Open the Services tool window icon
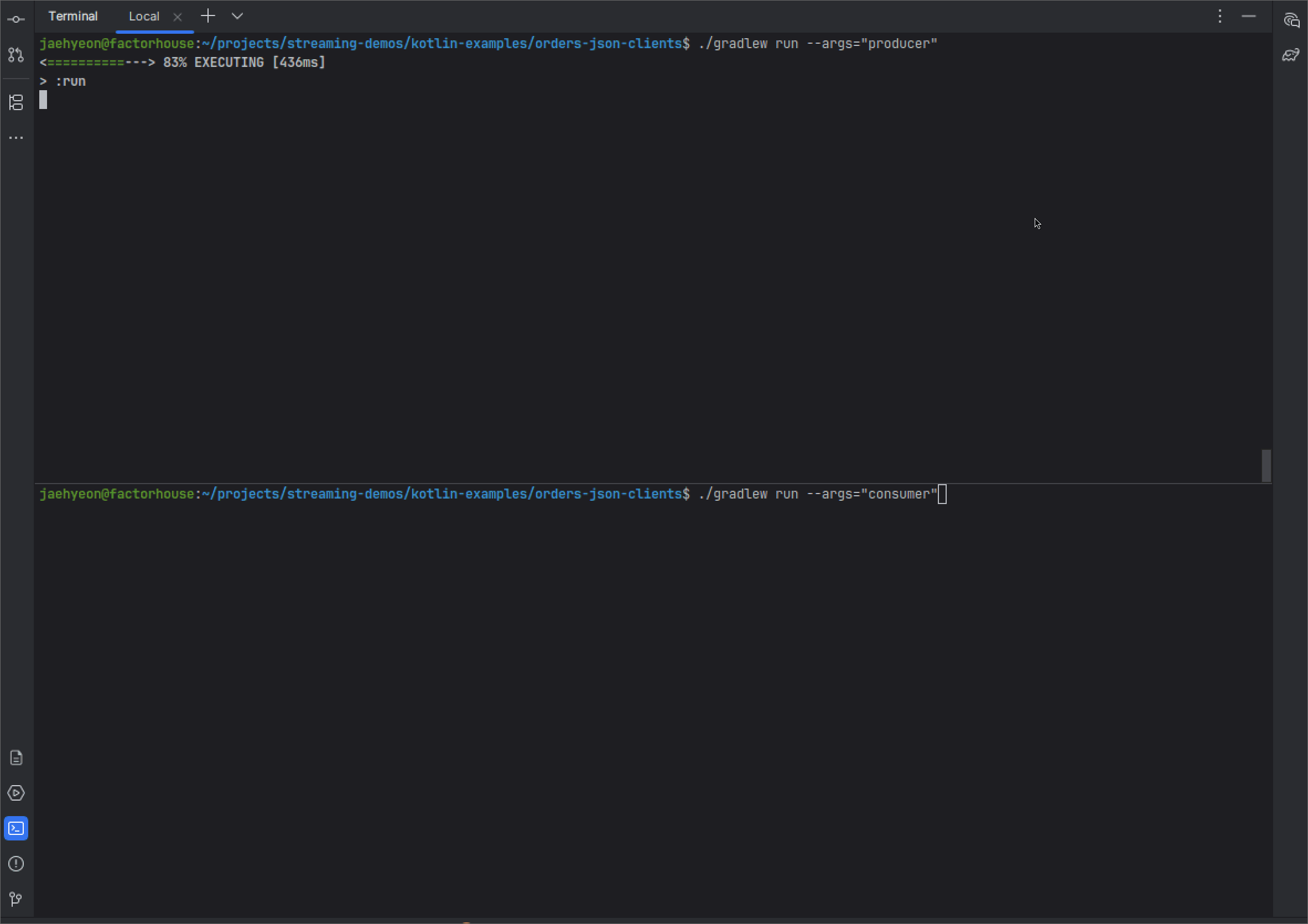Viewport: 1308px width, 924px height. (16, 793)
